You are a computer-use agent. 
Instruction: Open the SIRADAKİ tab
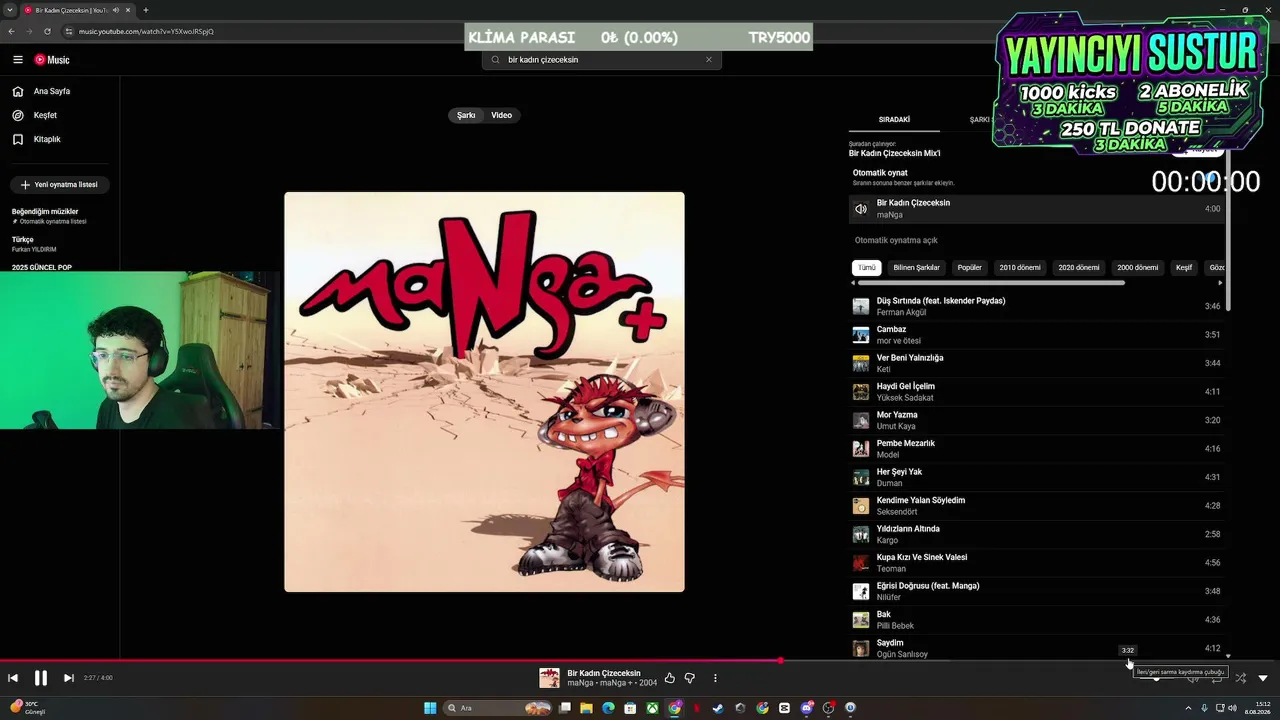(894, 120)
